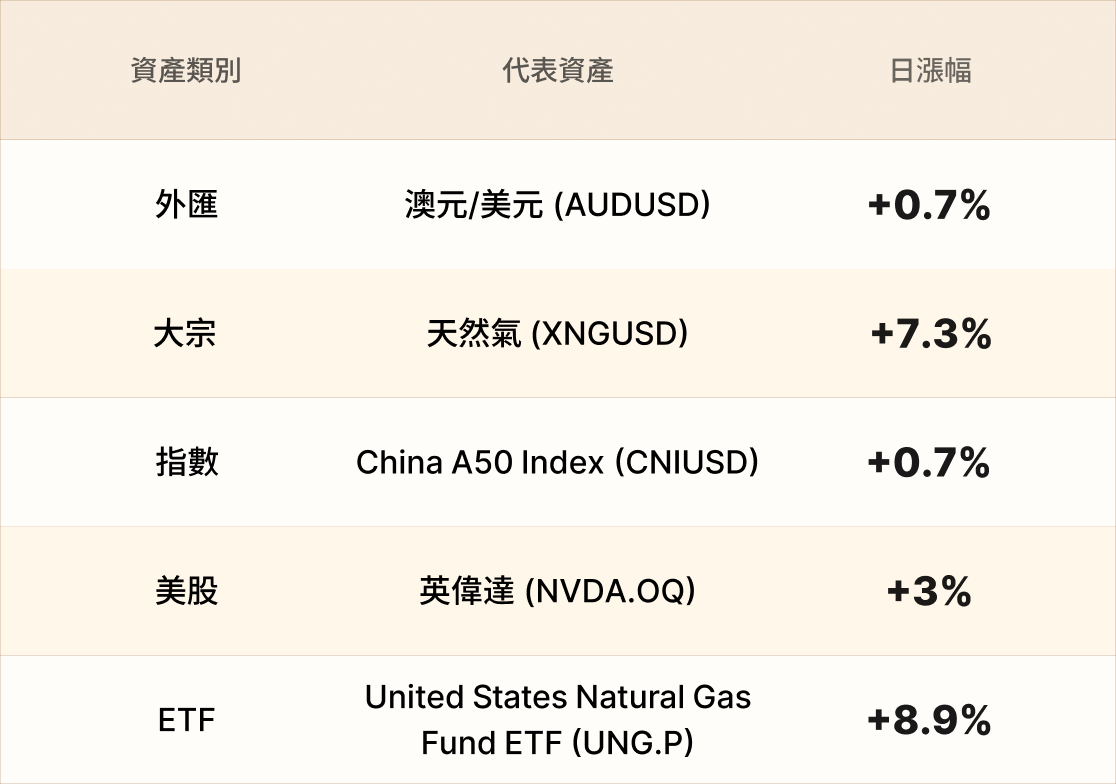Click the 日漲幅 column header
The image size is (1116, 784).
coord(930,71)
